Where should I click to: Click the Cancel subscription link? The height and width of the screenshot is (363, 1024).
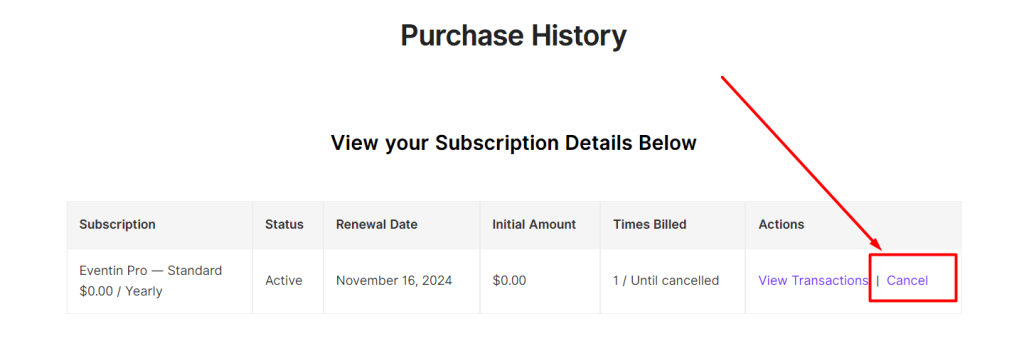(907, 281)
